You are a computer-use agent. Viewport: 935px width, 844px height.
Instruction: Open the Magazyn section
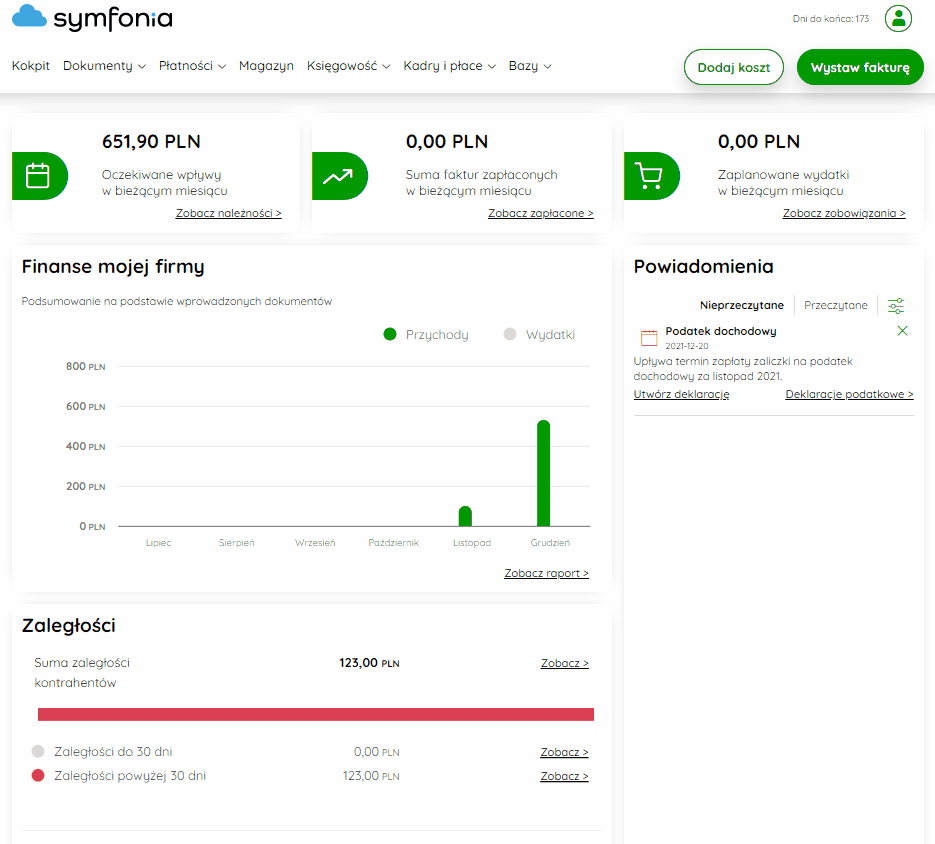[266, 66]
